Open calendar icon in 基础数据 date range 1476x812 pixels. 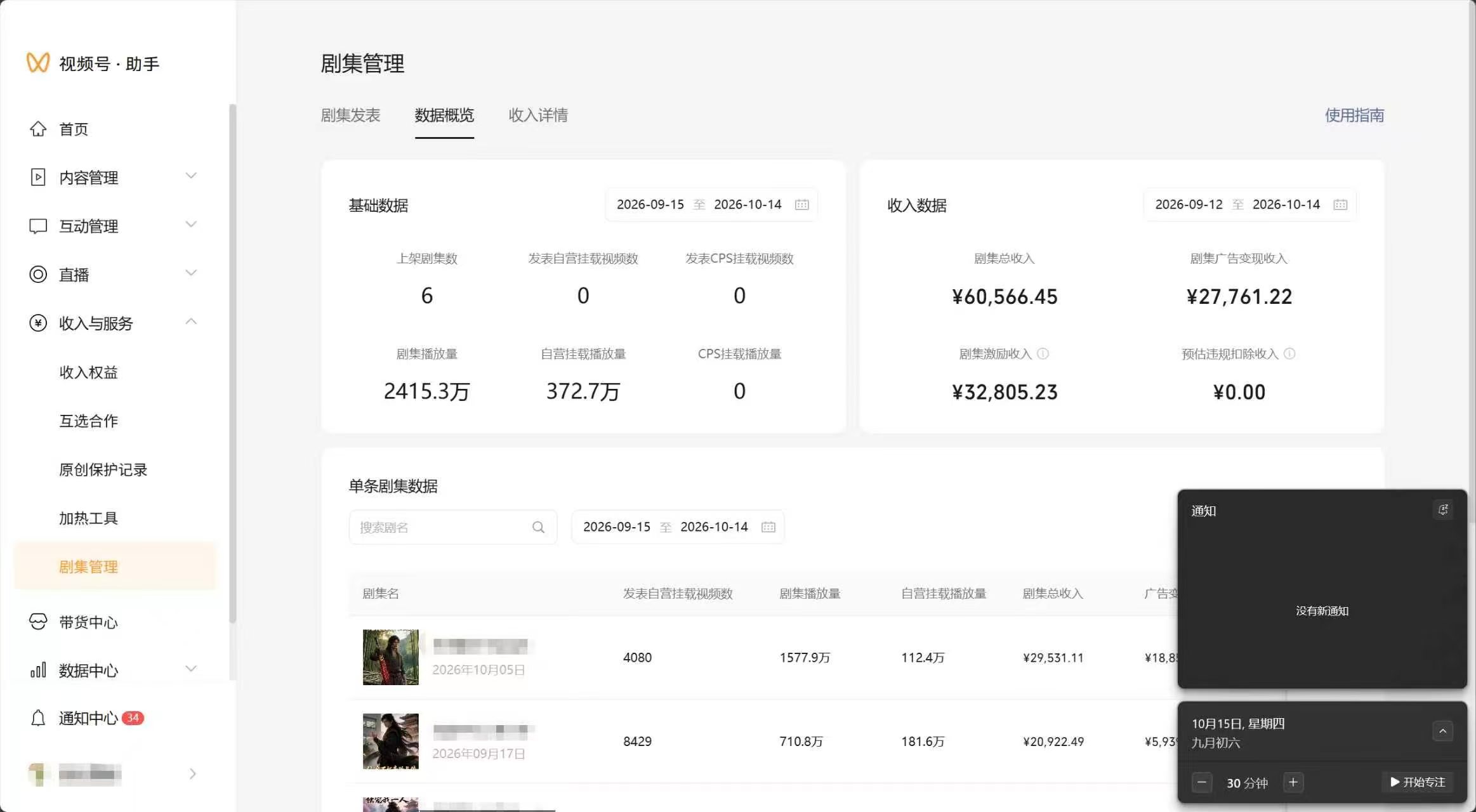pyautogui.click(x=802, y=204)
